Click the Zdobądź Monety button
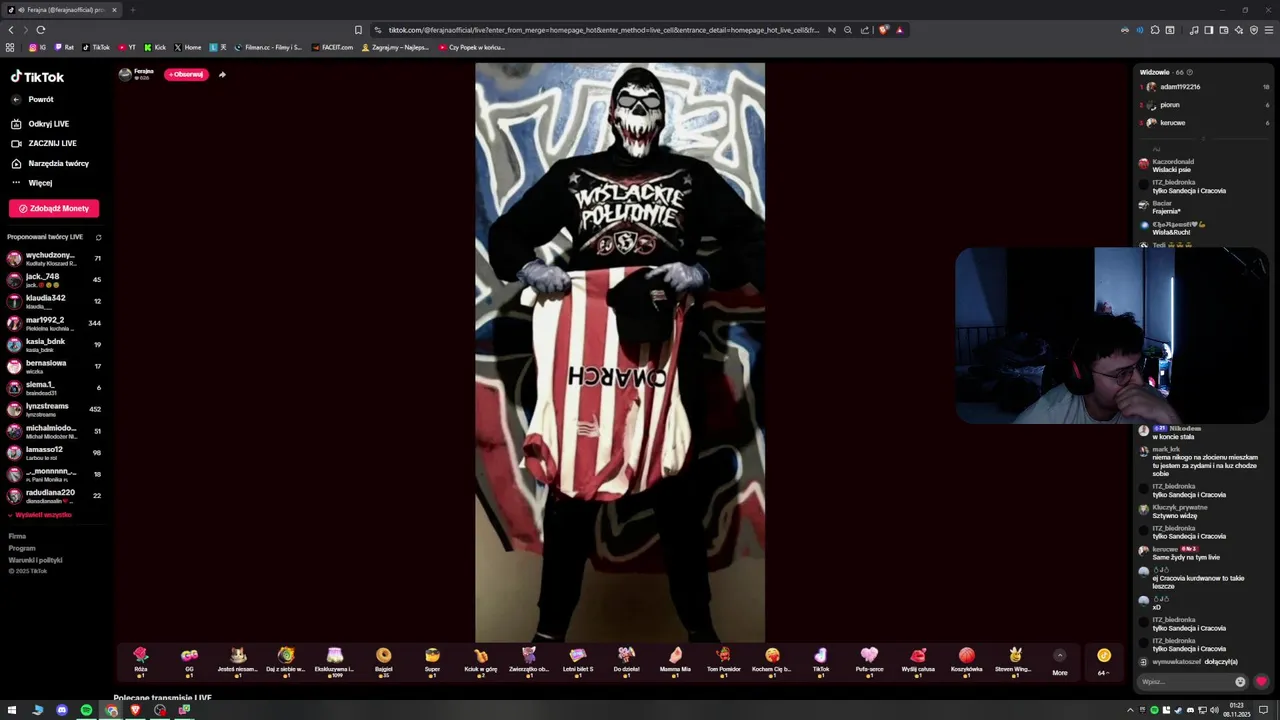The image size is (1280, 720). pyautogui.click(x=54, y=208)
